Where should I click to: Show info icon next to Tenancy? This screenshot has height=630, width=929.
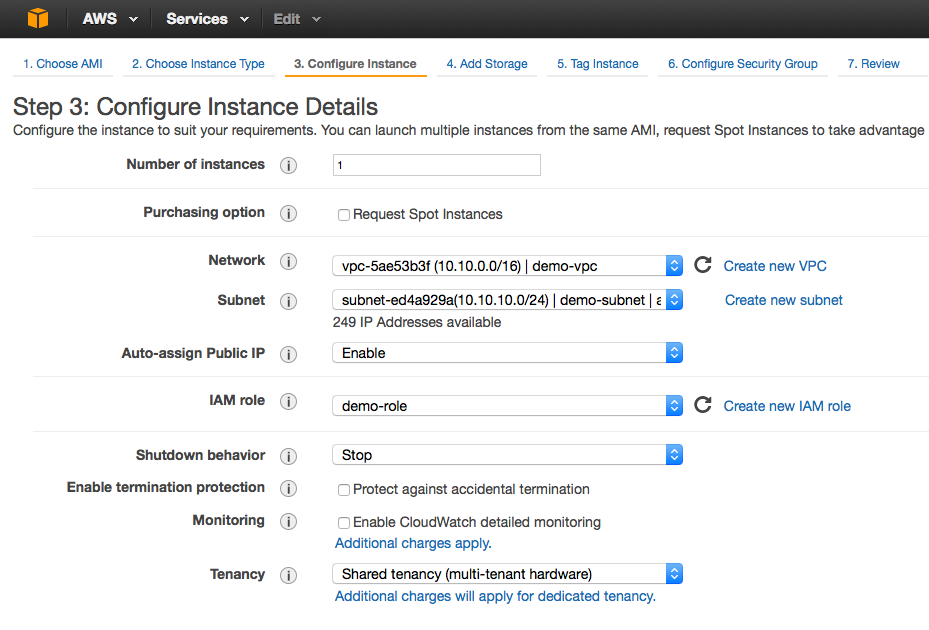[x=289, y=575]
